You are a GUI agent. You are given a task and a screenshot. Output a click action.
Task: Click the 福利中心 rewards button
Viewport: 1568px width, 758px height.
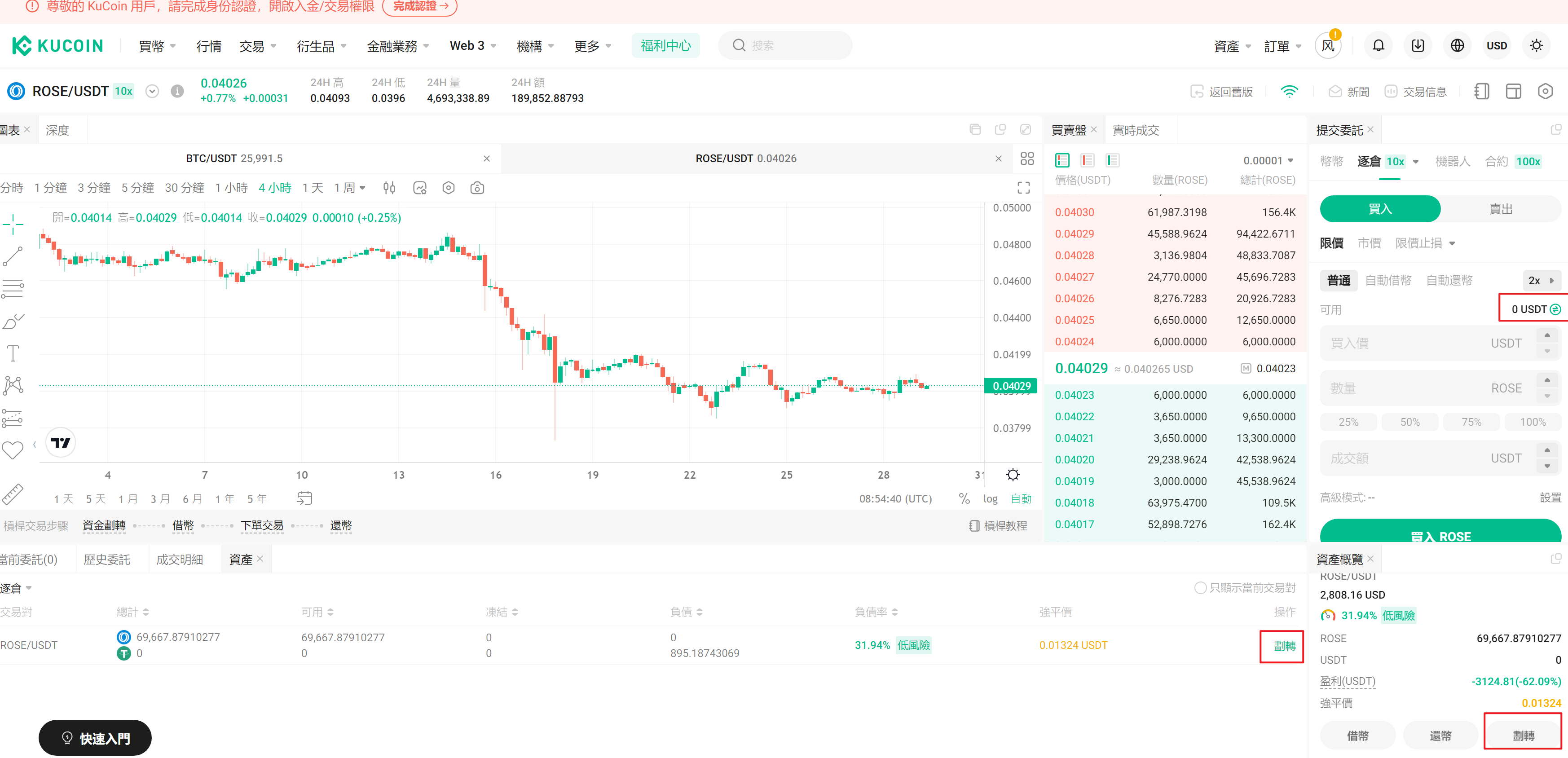[x=665, y=46]
